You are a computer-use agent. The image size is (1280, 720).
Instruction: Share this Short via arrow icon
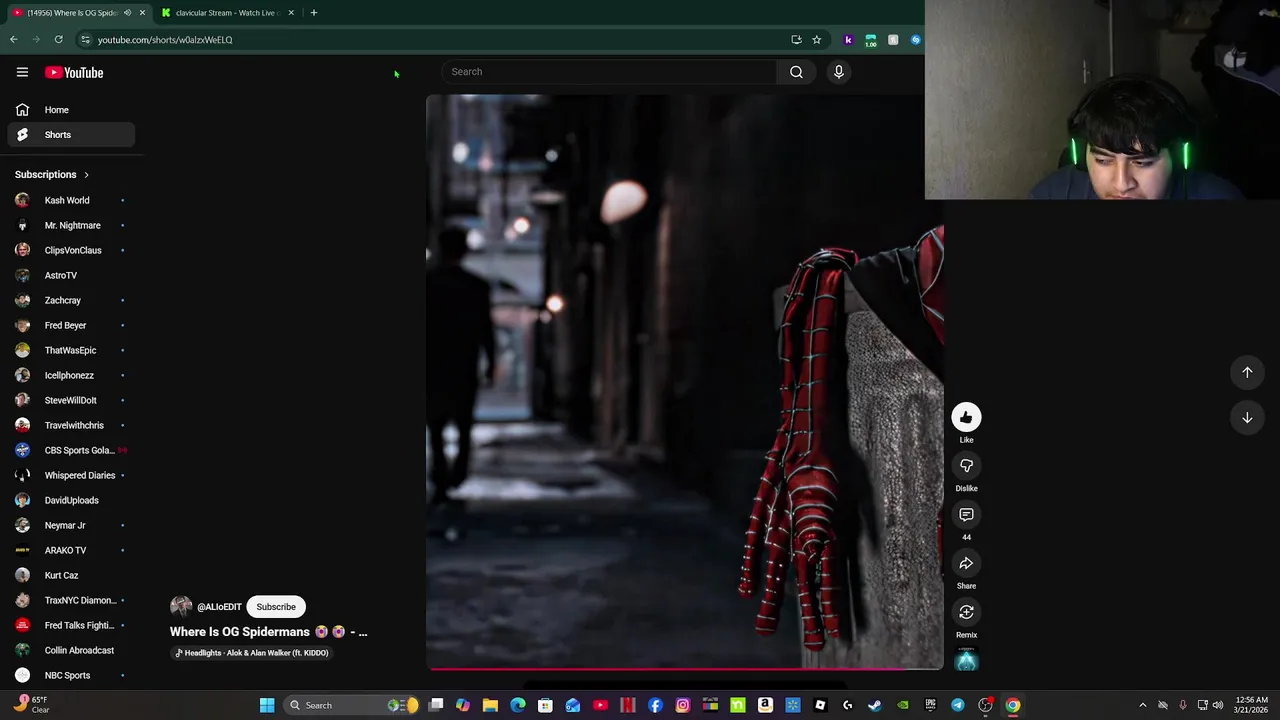tap(966, 564)
